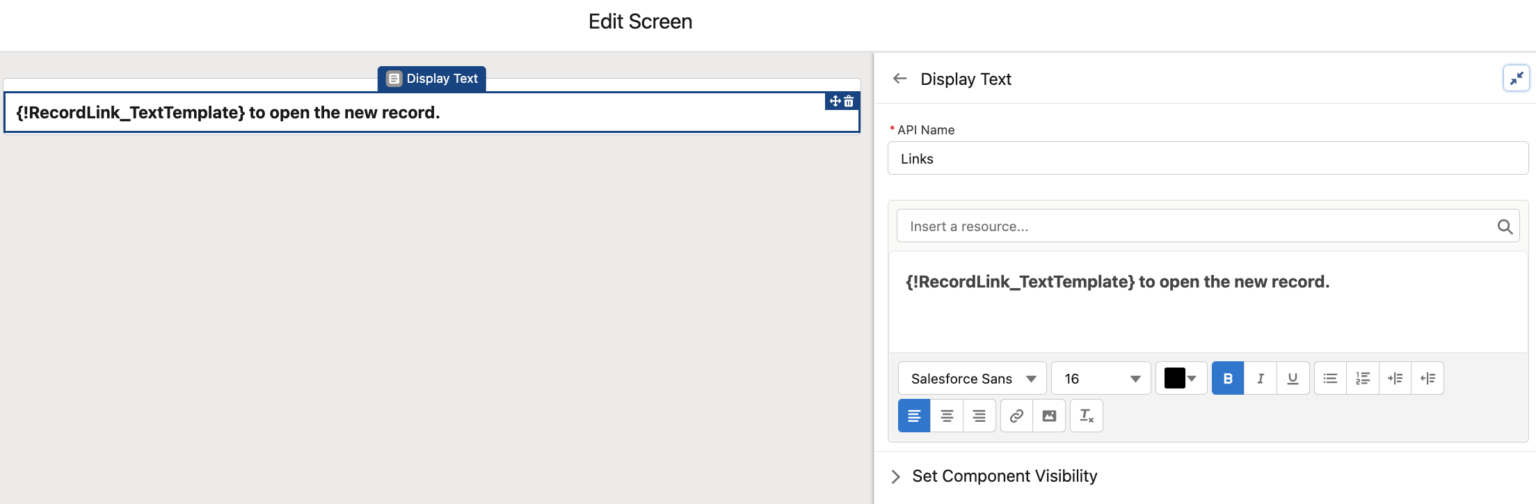Expand the Set Component Visibility section
This screenshot has width=1536, height=504.
coord(1003,476)
